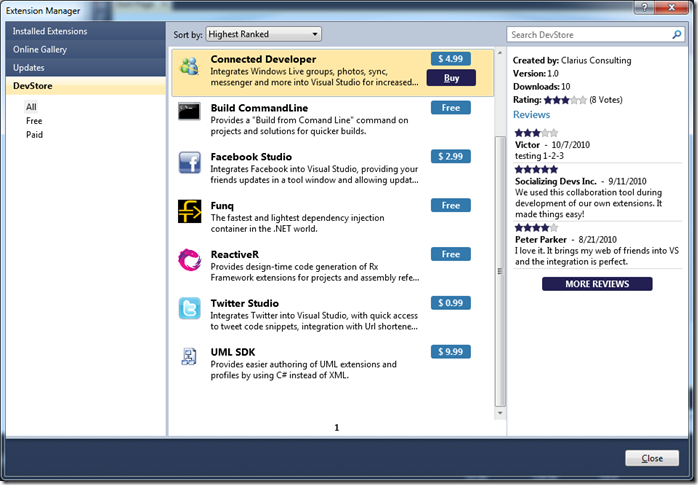The image size is (698, 485).
Task: Select the UML SDK title
Action: [233, 352]
